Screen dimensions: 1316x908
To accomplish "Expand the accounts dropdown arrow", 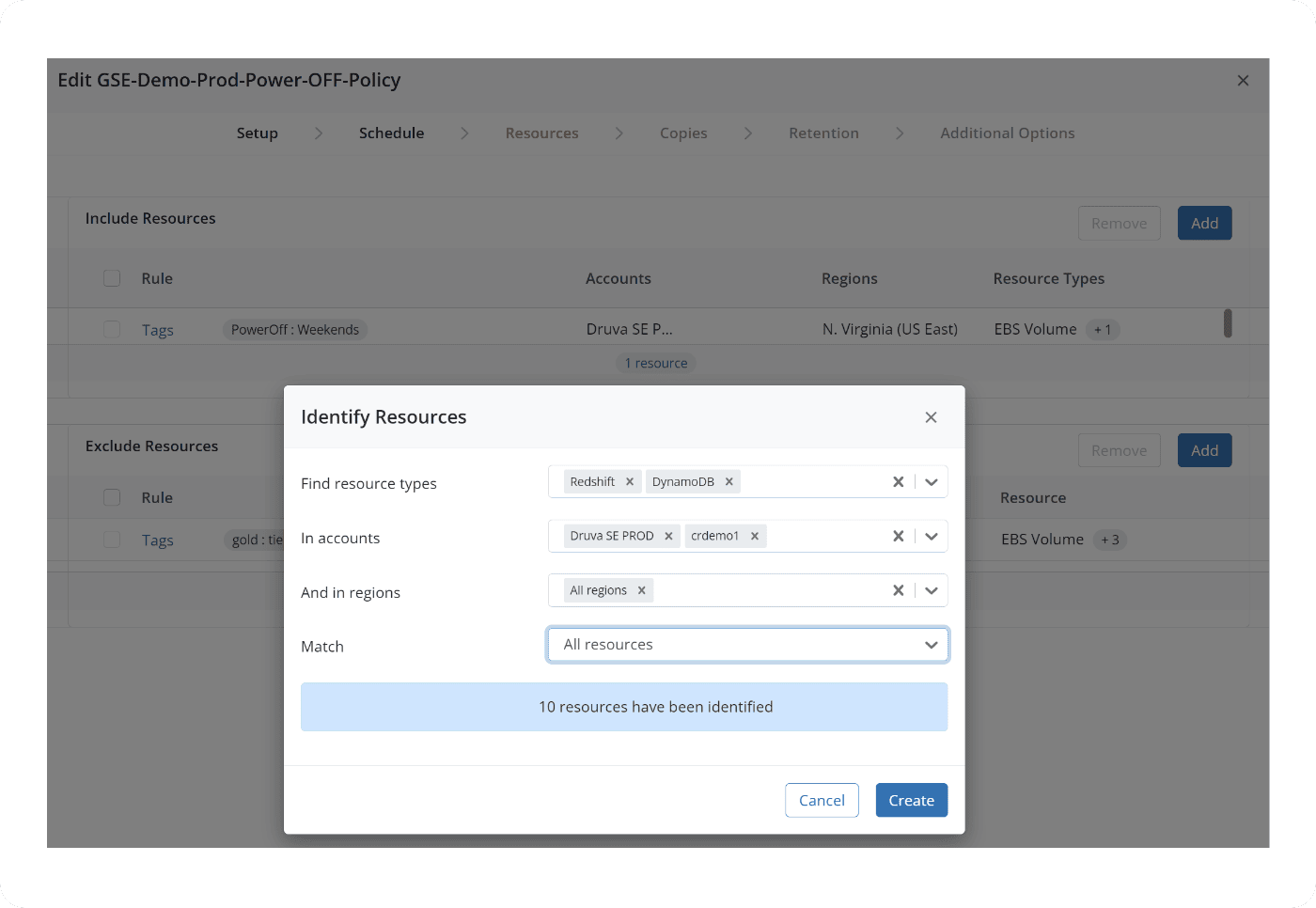I will pos(932,537).
